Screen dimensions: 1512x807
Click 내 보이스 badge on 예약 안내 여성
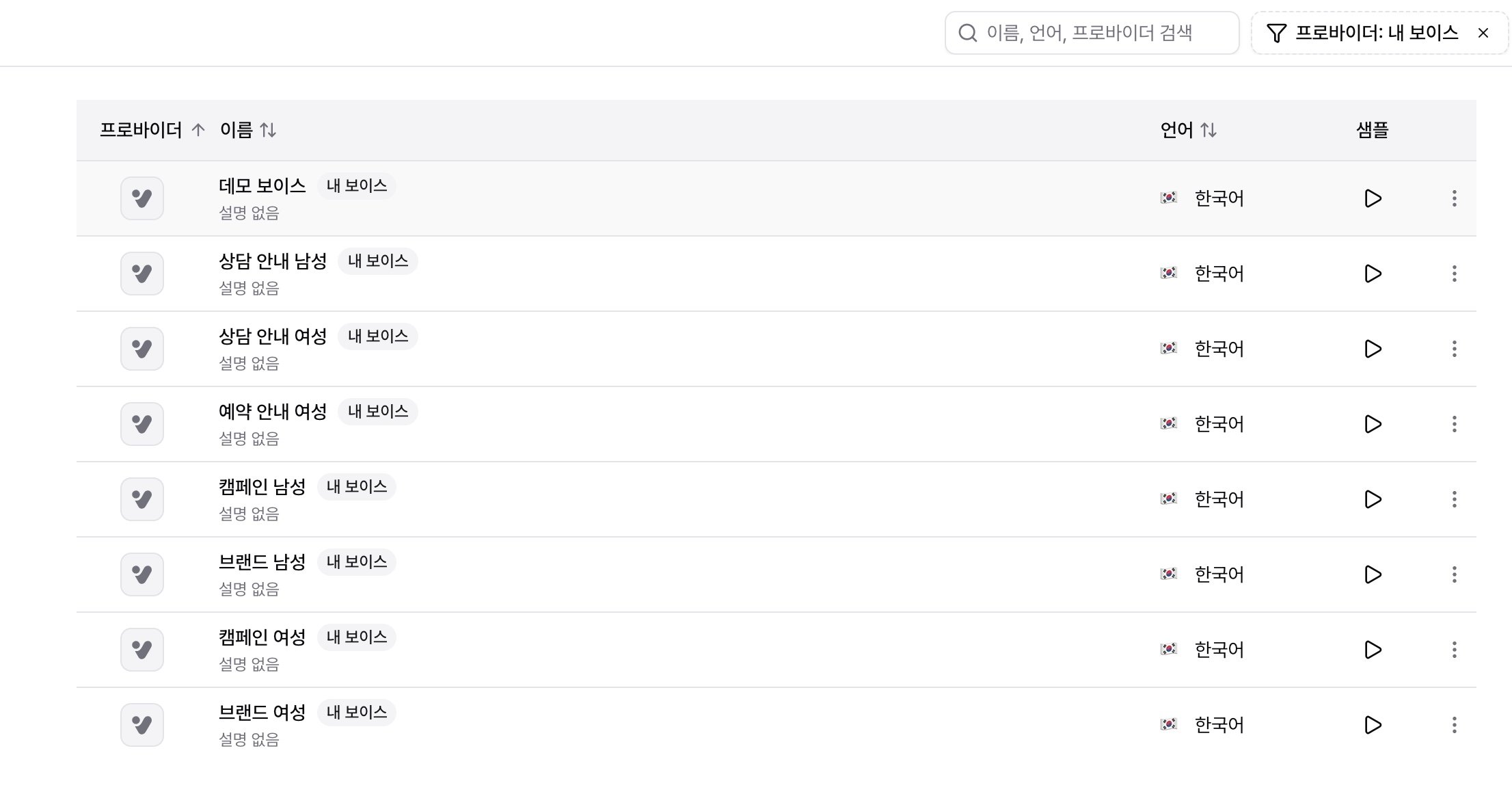(x=378, y=411)
